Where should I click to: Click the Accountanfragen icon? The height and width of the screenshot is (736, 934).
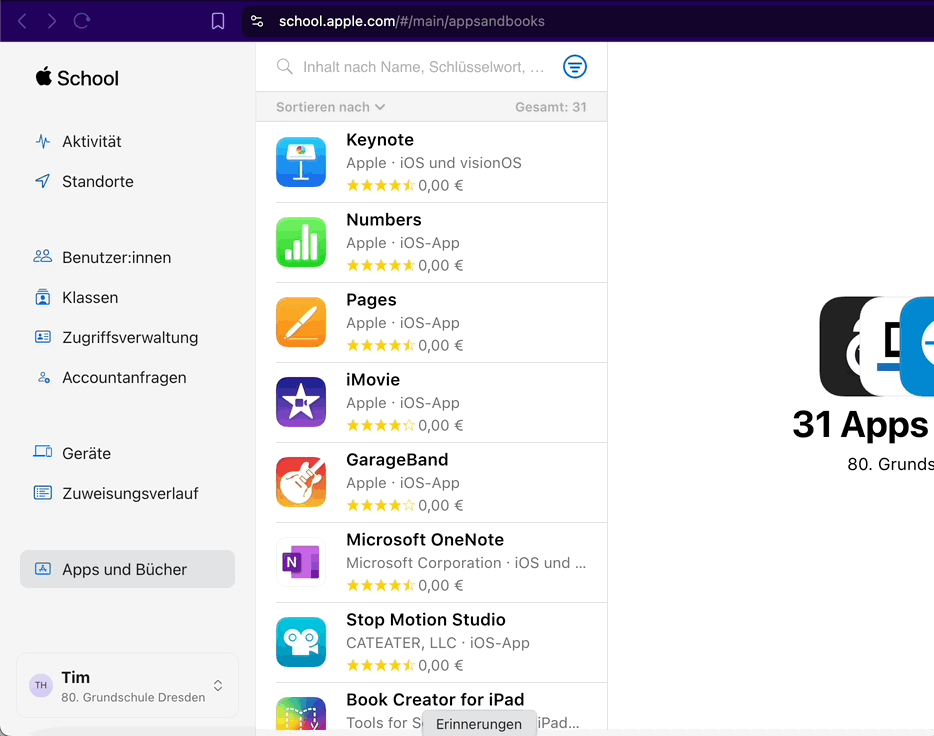coord(43,378)
